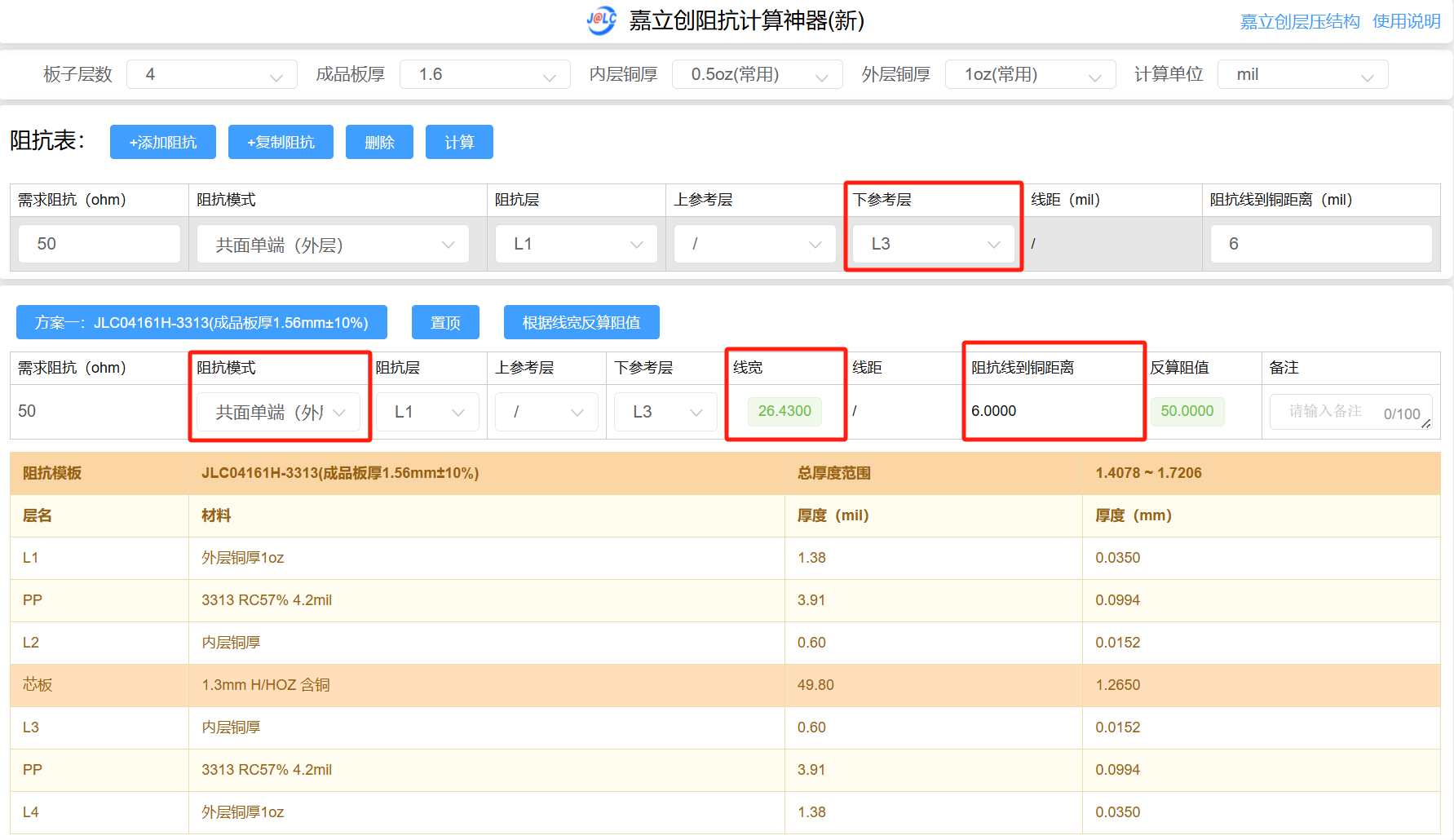Click the 材料 column header
Viewport: 1454px width, 840px height.
tap(216, 515)
